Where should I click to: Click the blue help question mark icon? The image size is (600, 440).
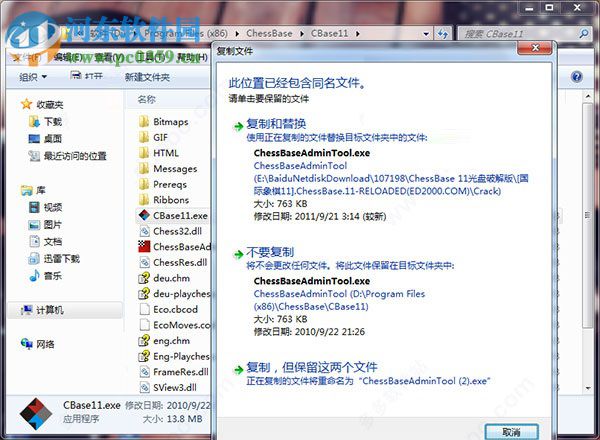pyautogui.click(x=576, y=77)
